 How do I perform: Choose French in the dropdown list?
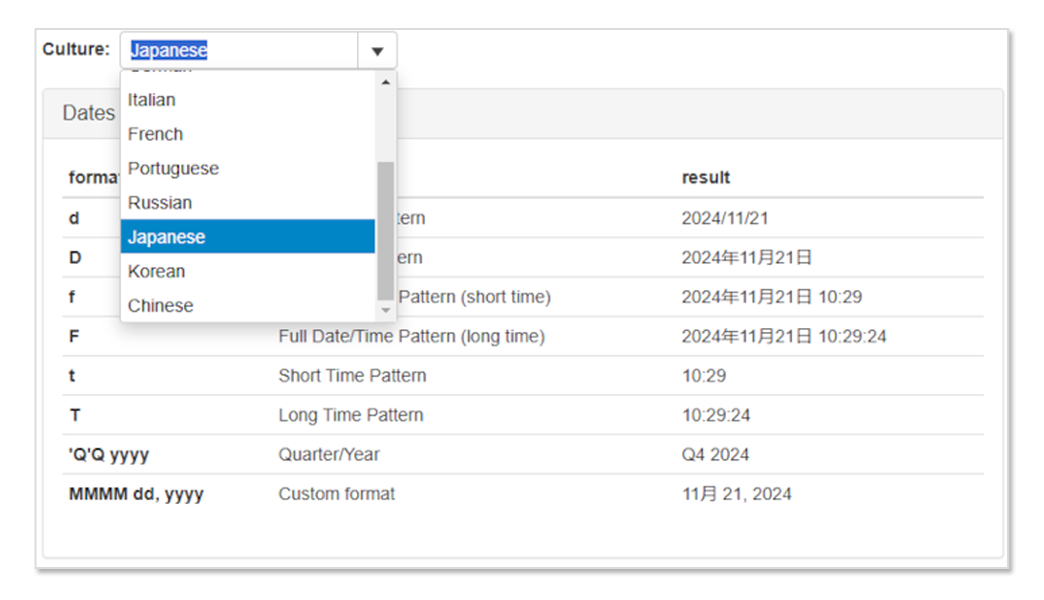(156, 134)
